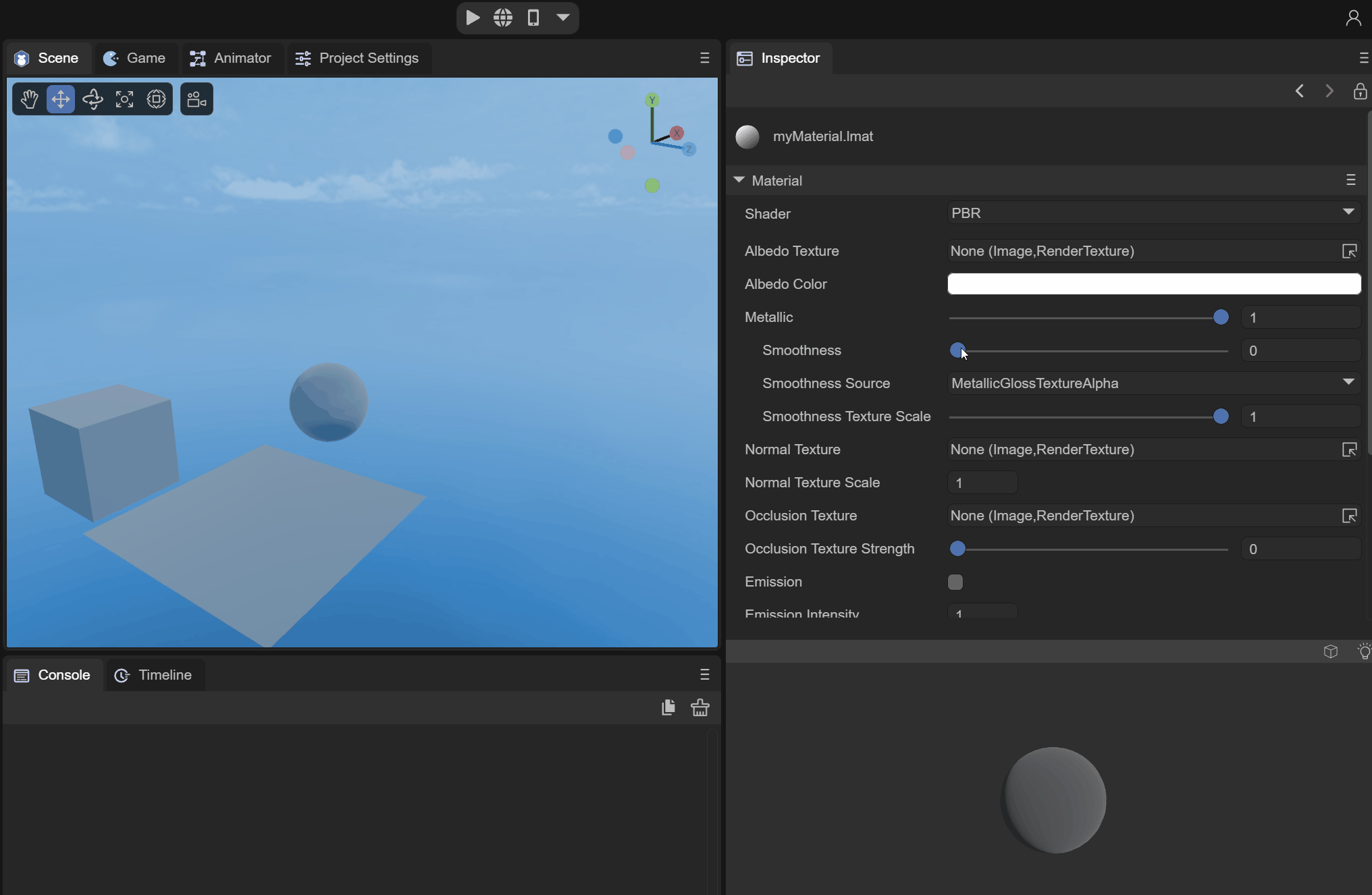Enable the Emission checkbox
This screenshot has height=895, width=1372.
coord(955,582)
